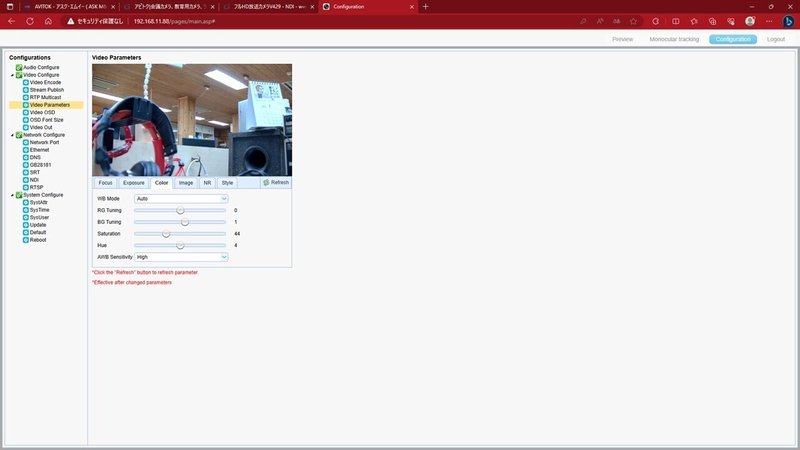Switch to the NR tab
Image resolution: width=800 pixels, height=450 pixels.
click(x=207, y=183)
